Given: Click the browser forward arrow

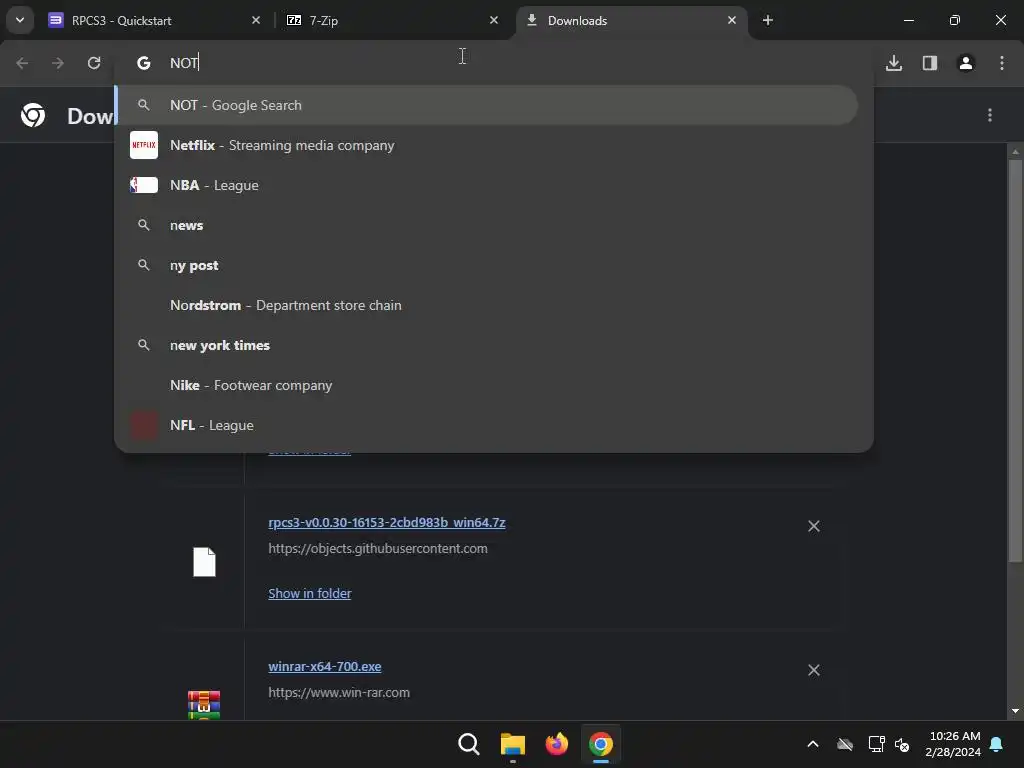Looking at the screenshot, I should point(58,63).
